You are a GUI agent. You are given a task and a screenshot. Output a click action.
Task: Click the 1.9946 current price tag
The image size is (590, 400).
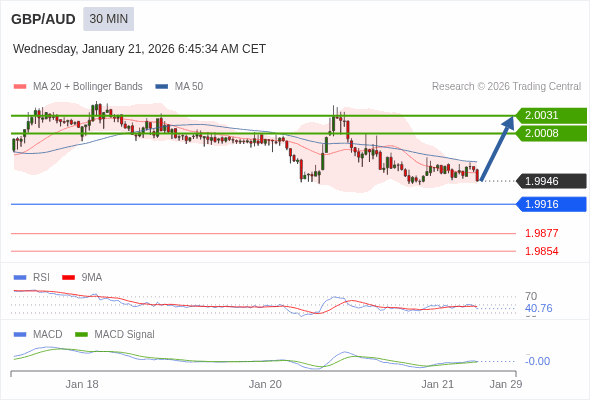click(551, 181)
